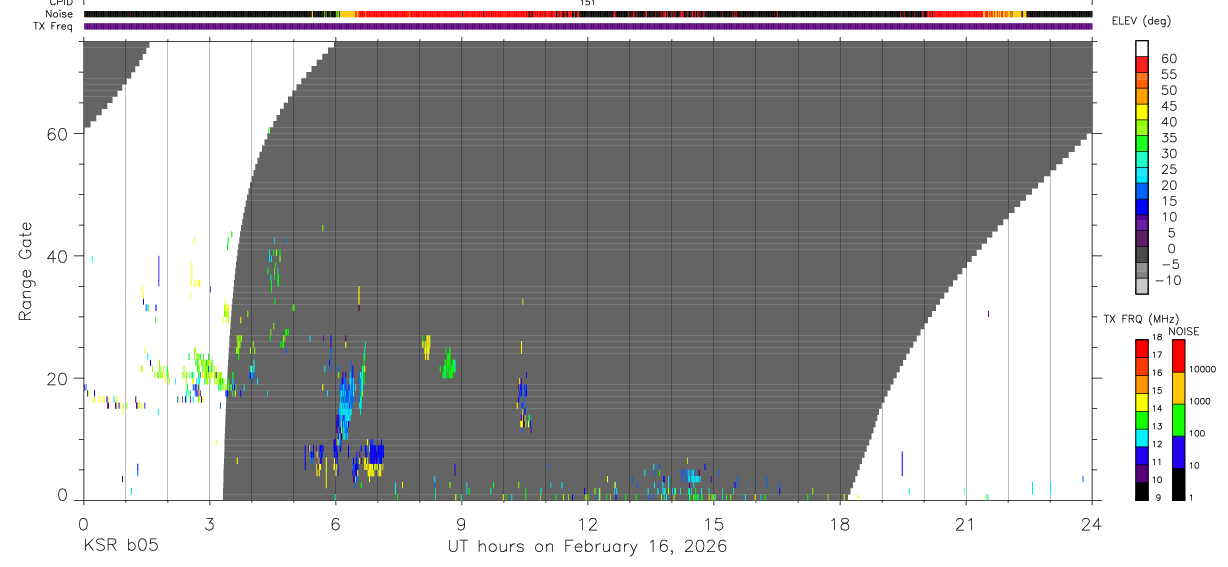Image resolution: width=1228 pixels, height=567 pixels.
Task: Click the green echo patch near hour 9
Action: pos(448,364)
